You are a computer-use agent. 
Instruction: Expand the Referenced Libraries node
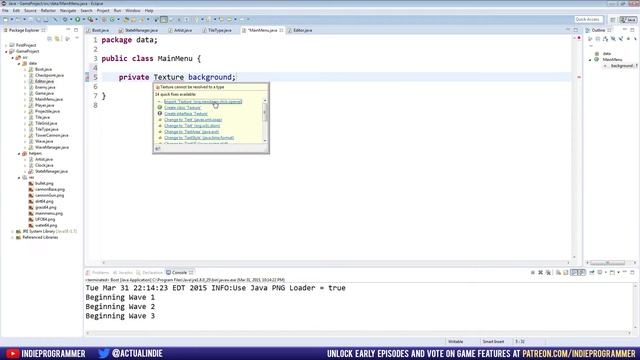point(13,238)
